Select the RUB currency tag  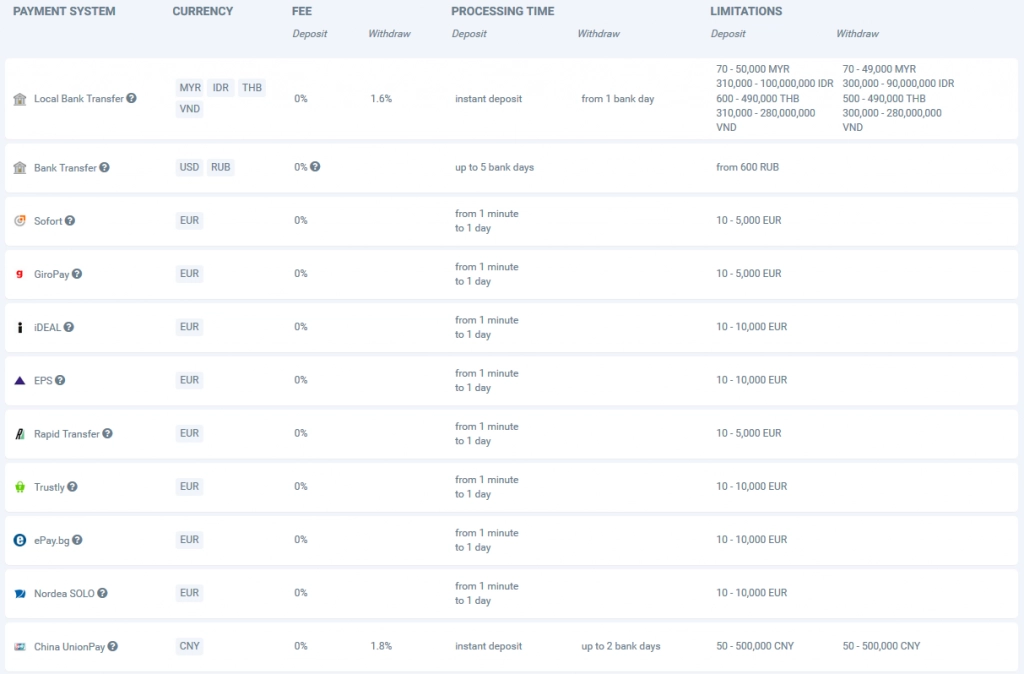click(x=221, y=167)
